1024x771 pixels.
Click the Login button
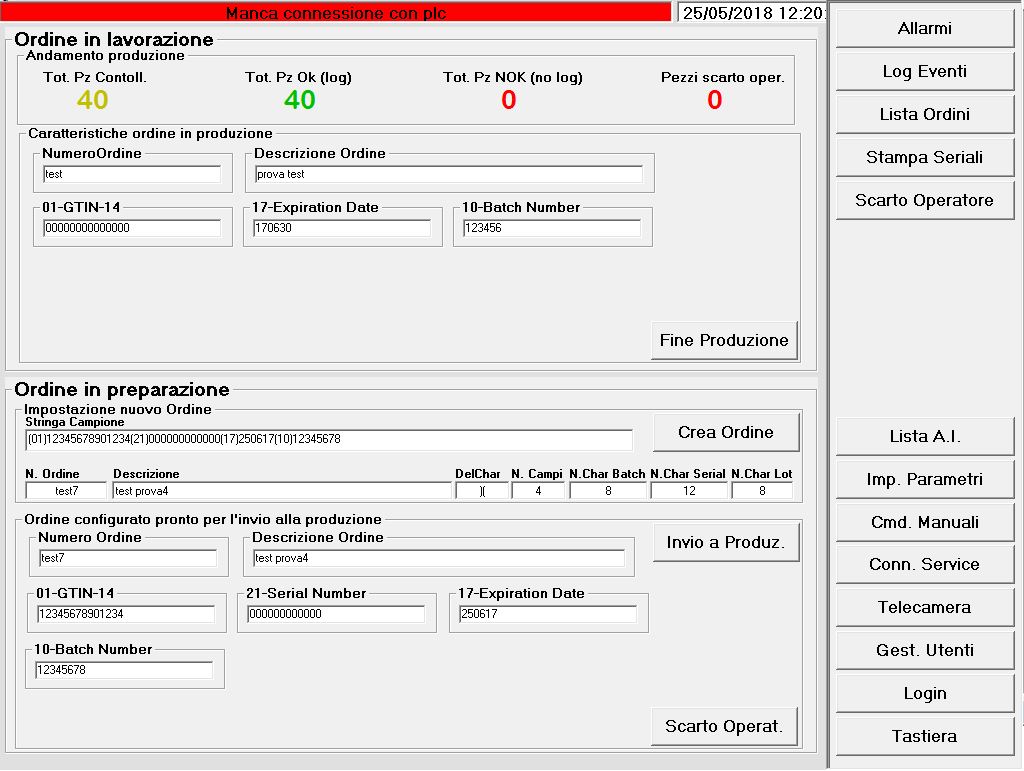(924, 693)
